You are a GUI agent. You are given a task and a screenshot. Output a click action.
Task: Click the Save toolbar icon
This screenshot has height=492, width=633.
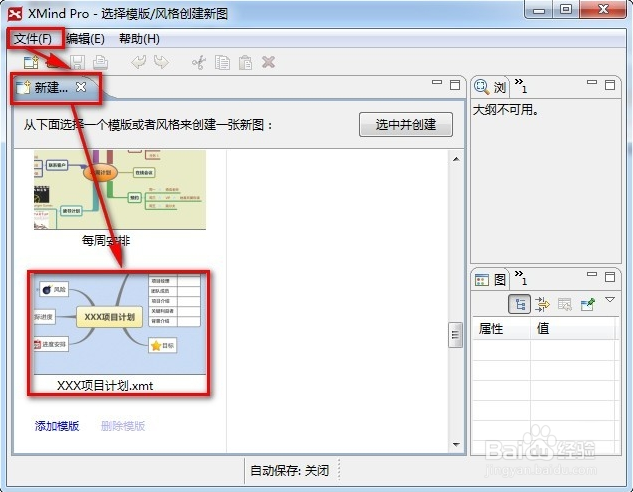[78, 62]
